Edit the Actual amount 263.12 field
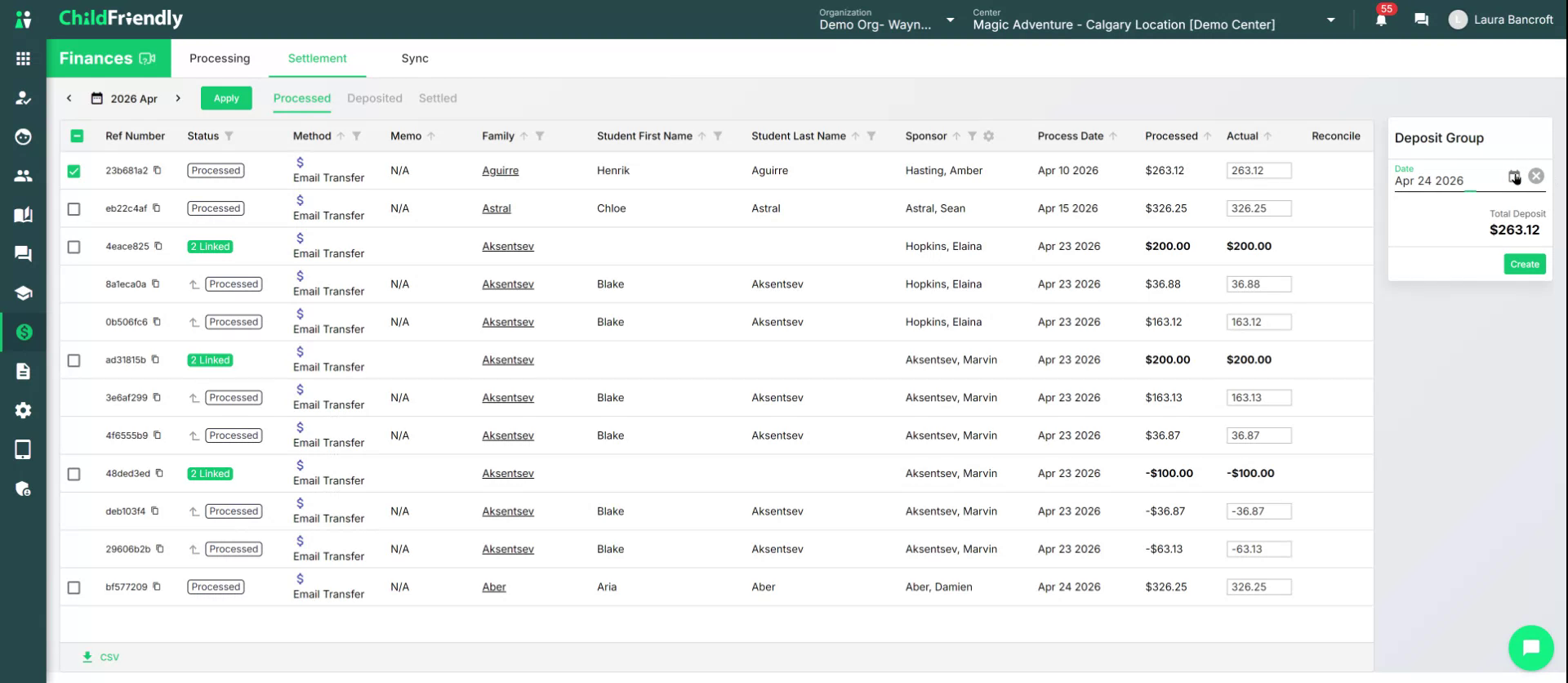The width and height of the screenshot is (1568, 683). (x=1258, y=171)
